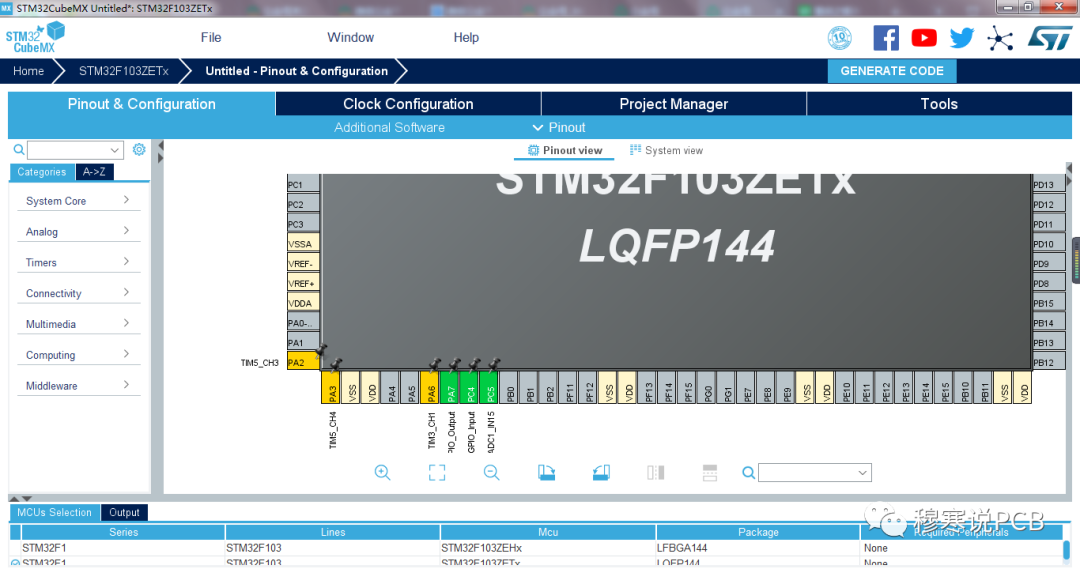The width and height of the screenshot is (1080, 569).
Task: Select yellow pin PA3 on chip
Action: (331, 387)
